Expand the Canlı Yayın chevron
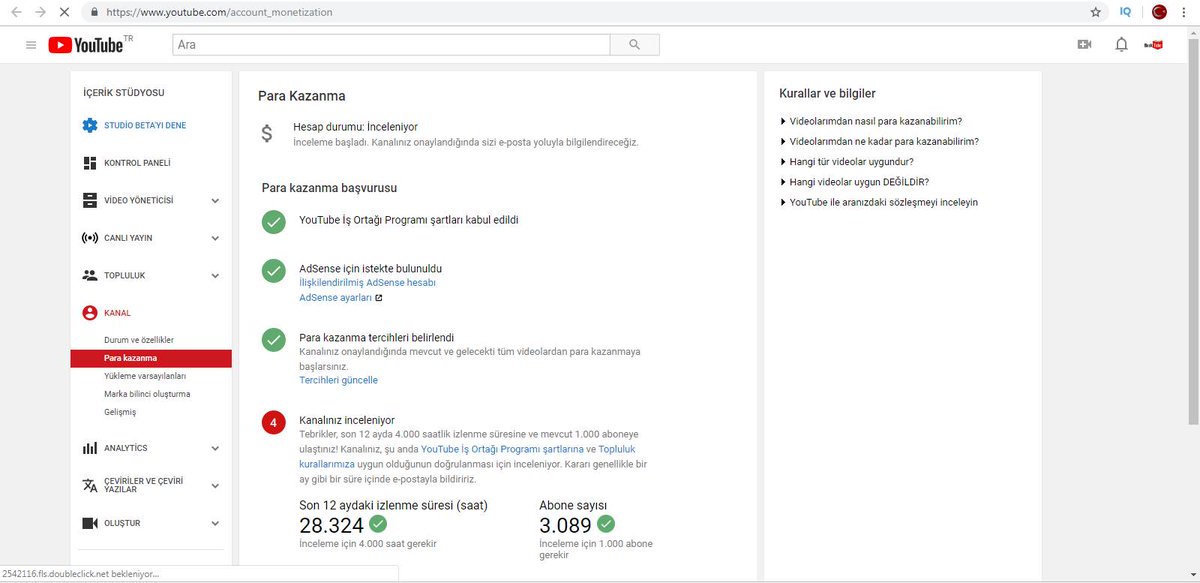This screenshot has height=583, width=1200. [215, 238]
